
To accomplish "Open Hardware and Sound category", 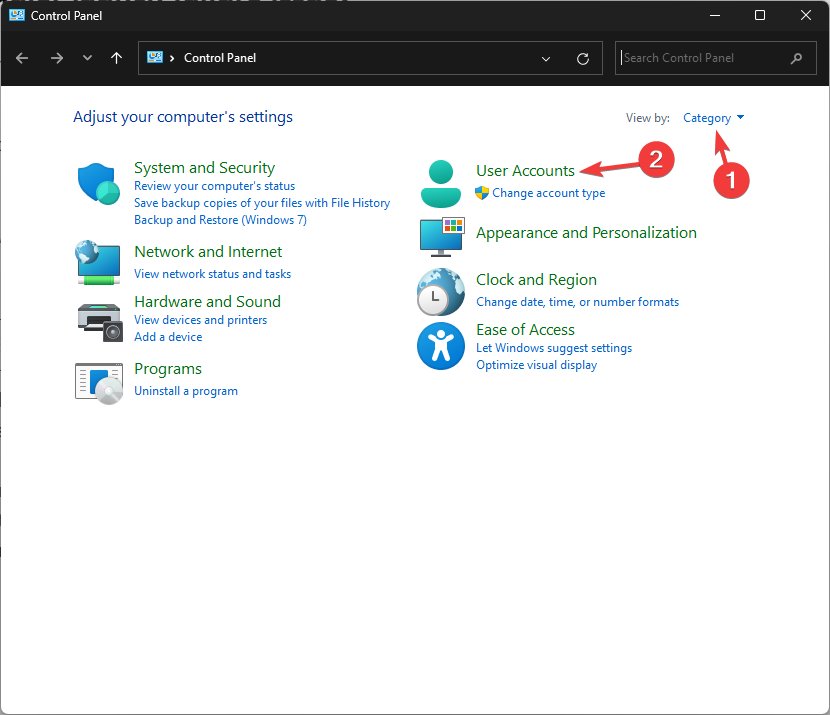I will point(208,302).
